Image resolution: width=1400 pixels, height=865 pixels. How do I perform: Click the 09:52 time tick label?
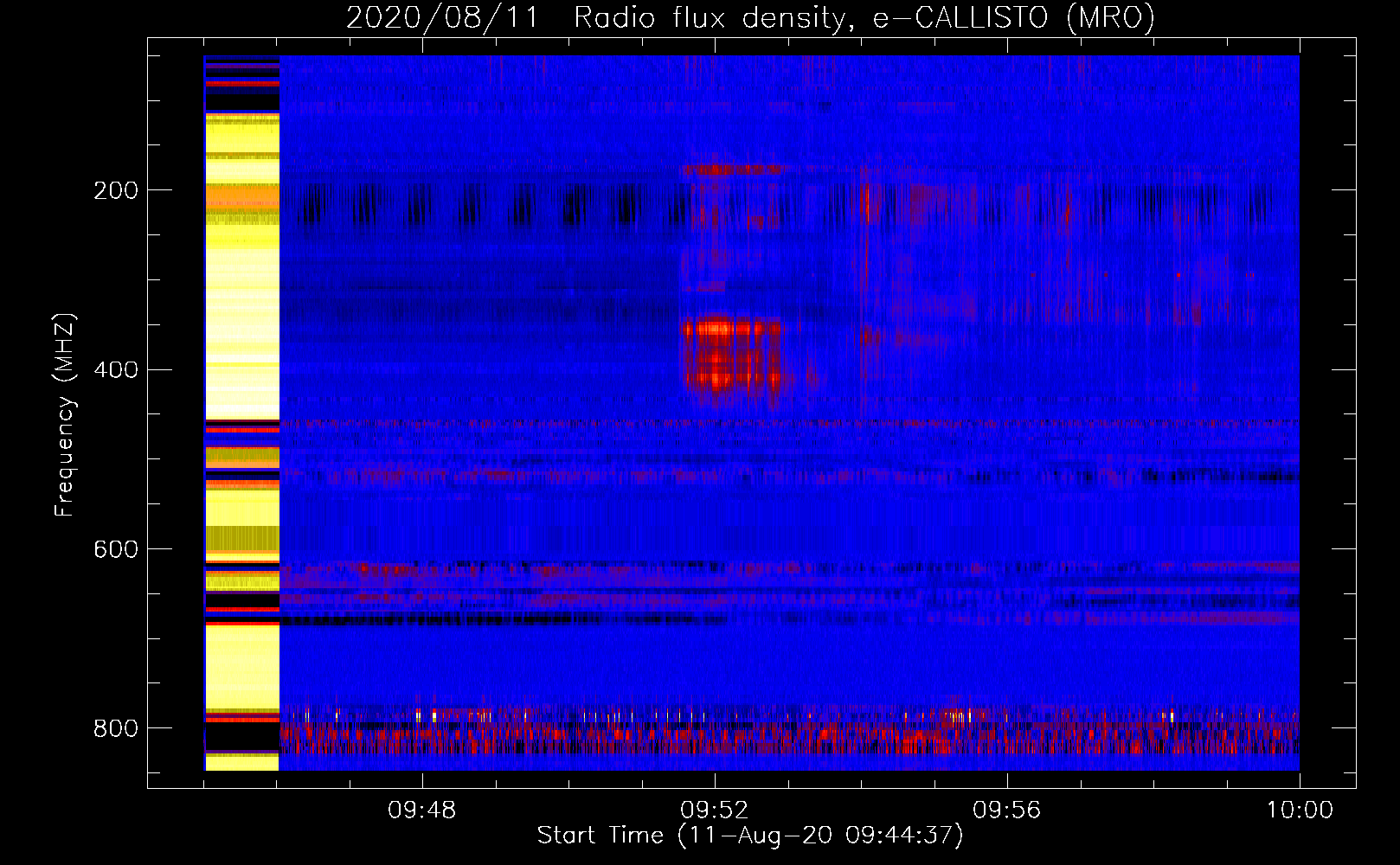714,811
